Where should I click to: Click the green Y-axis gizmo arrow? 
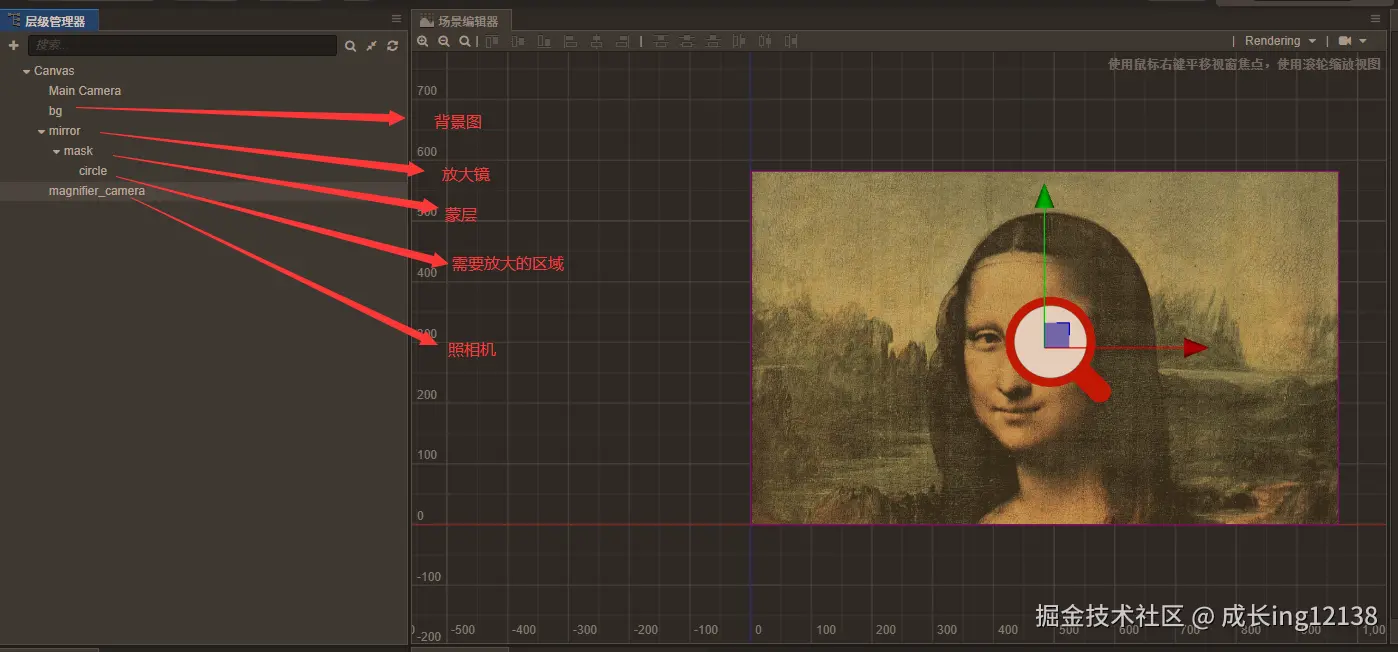(x=1044, y=196)
